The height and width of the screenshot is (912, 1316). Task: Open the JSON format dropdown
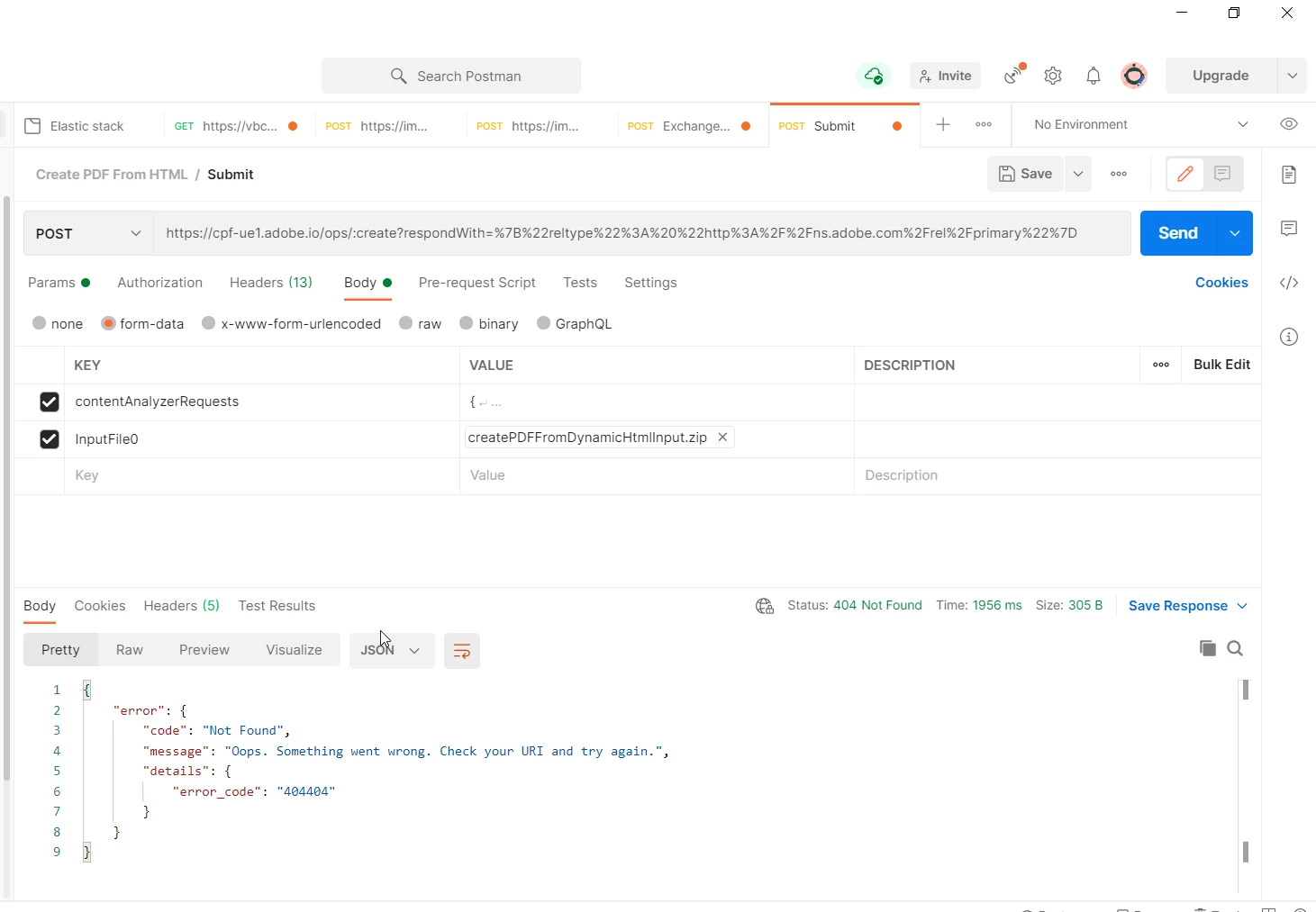[392, 650]
